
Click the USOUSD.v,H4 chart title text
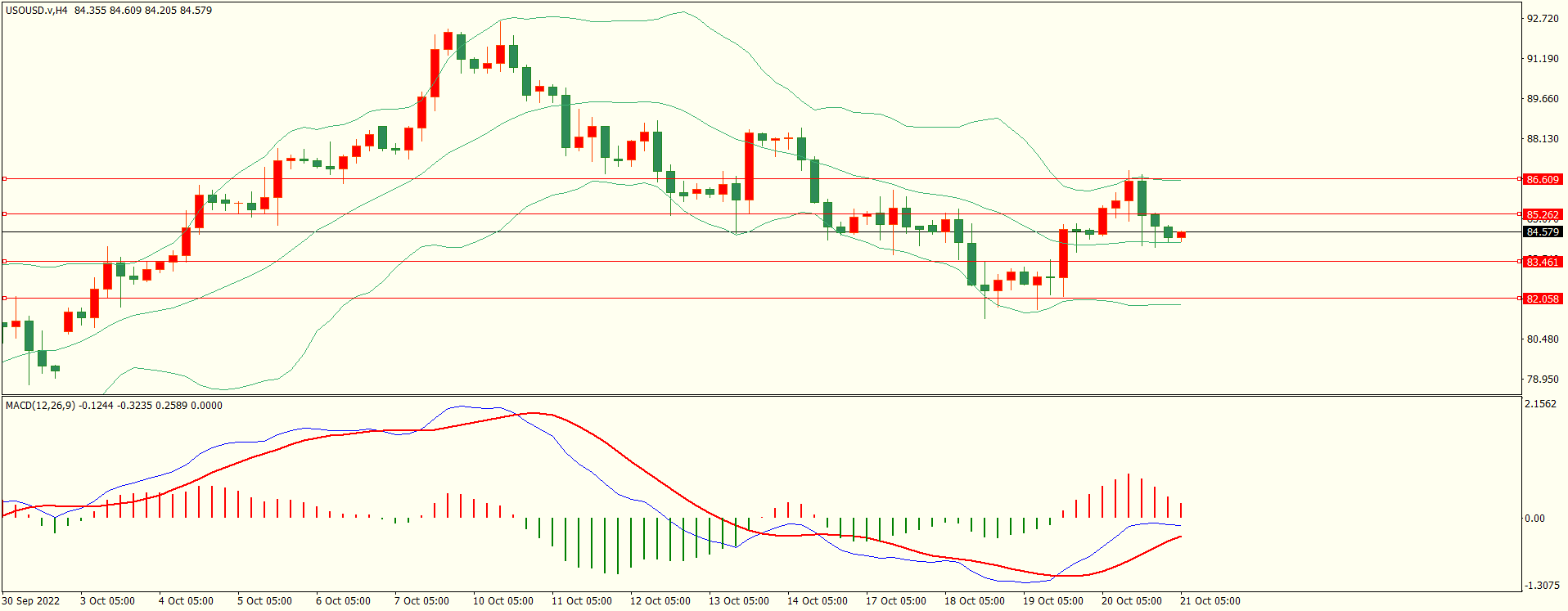[37, 11]
